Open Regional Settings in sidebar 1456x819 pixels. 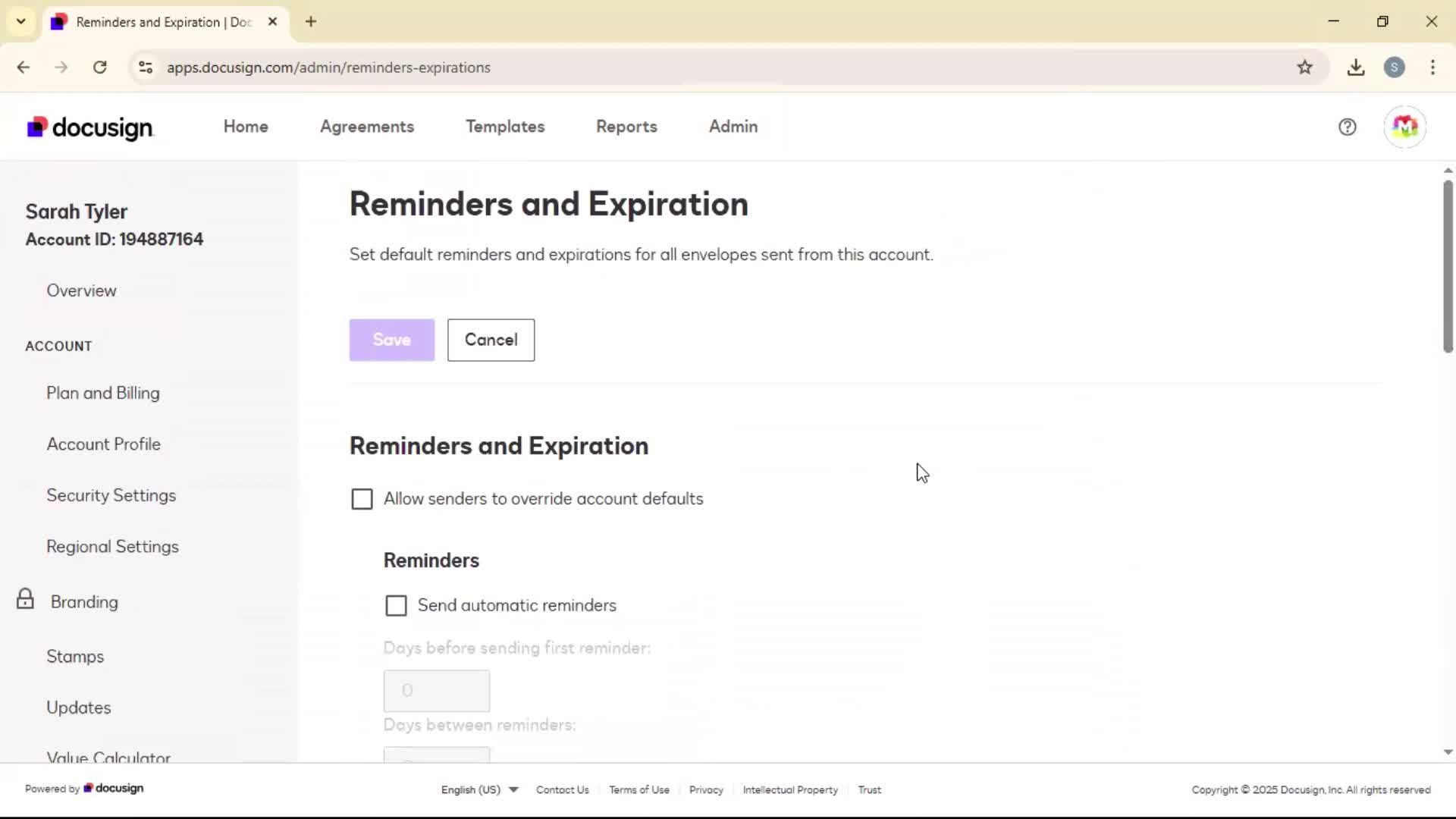coord(112,547)
